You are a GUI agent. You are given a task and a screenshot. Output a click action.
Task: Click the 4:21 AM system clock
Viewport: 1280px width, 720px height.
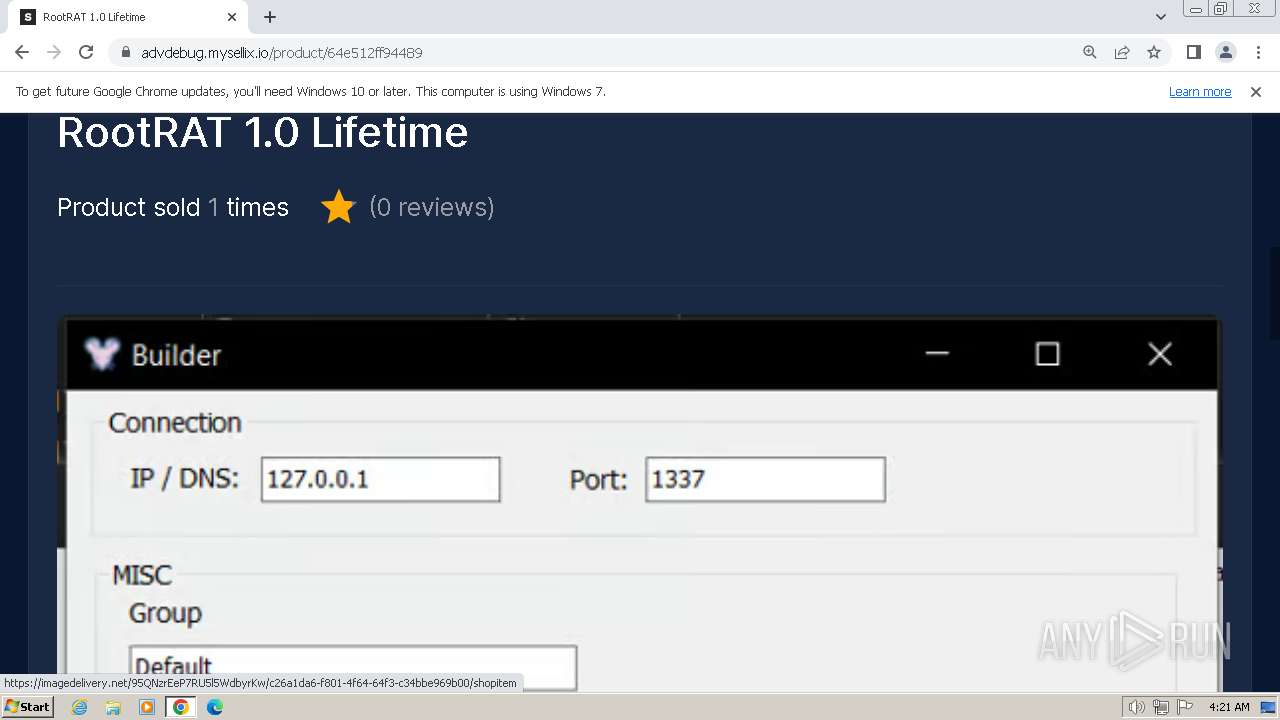(1229, 707)
